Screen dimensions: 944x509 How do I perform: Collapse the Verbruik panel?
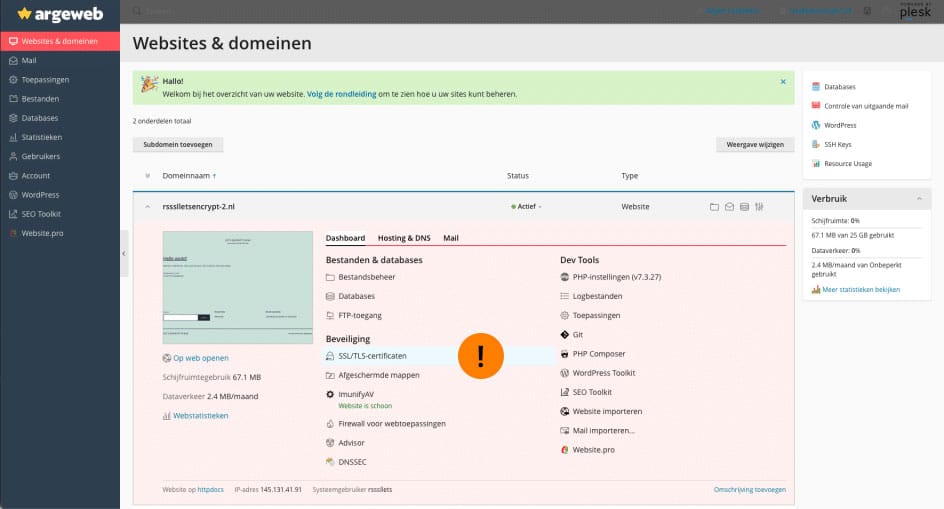[919, 199]
